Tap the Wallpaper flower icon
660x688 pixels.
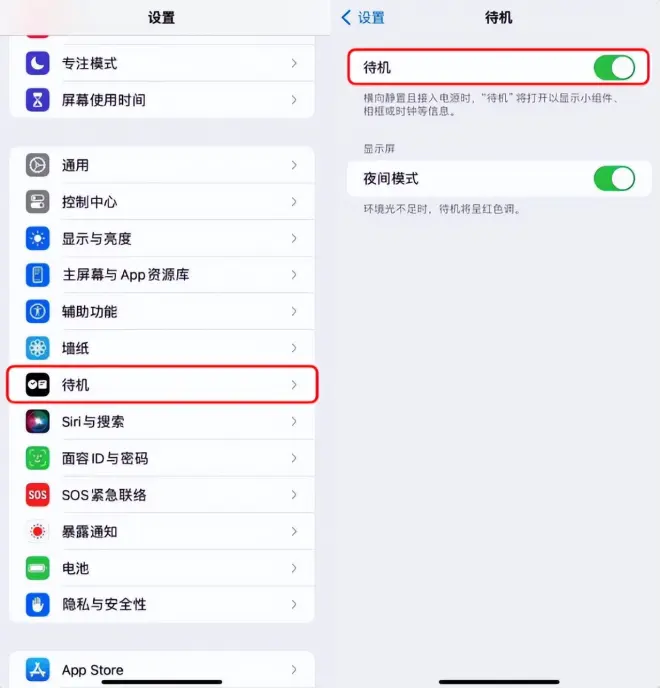[37, 348]
